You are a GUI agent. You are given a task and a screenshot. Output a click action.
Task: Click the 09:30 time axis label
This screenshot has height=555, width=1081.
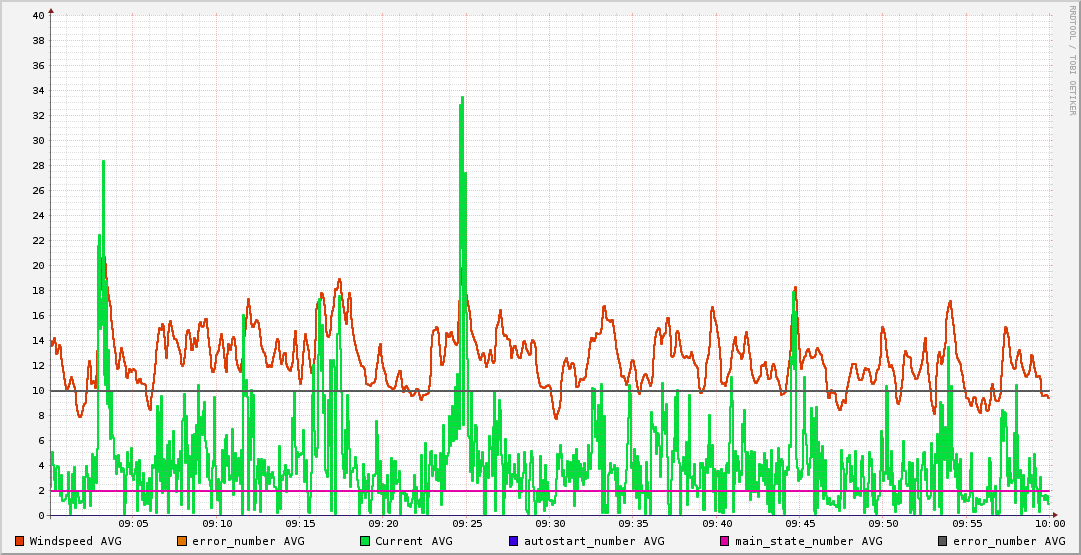(550, 525)
